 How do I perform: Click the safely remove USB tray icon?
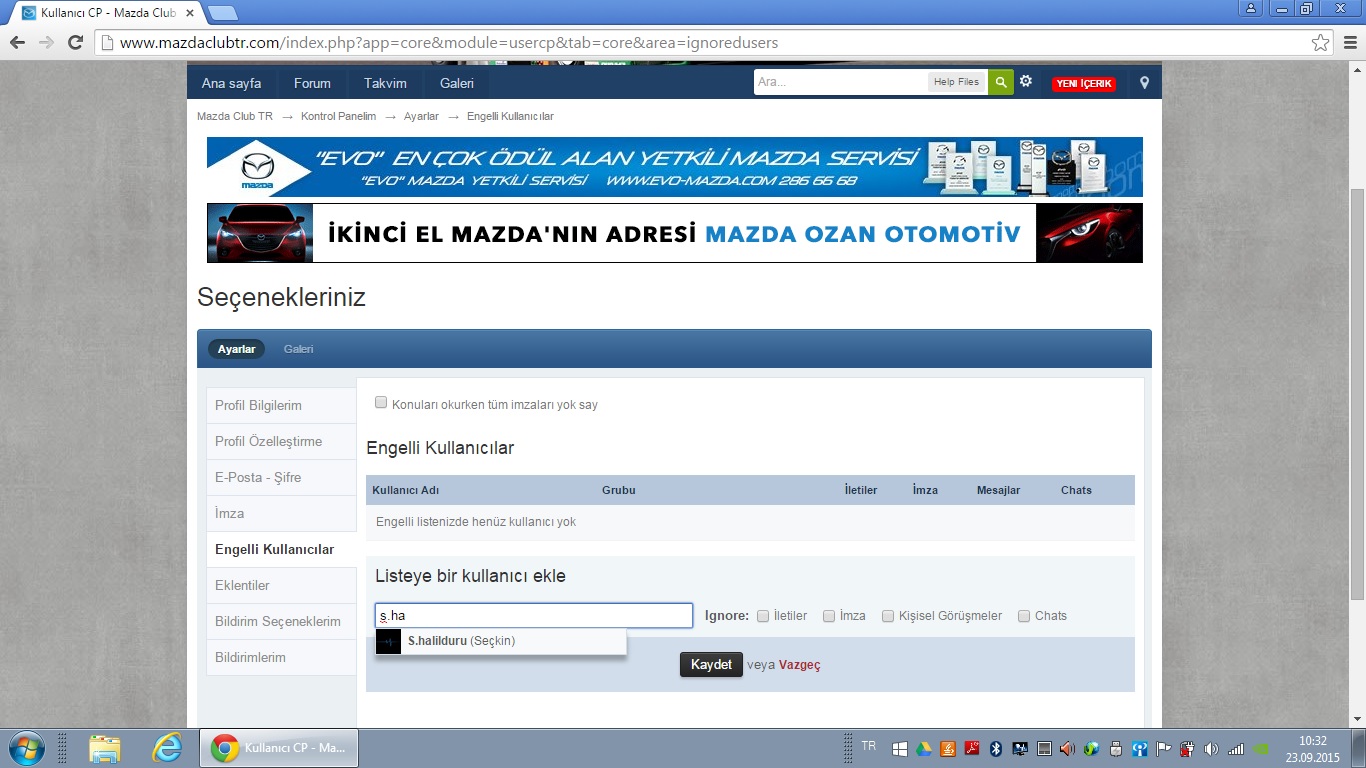pos(1116,749)
